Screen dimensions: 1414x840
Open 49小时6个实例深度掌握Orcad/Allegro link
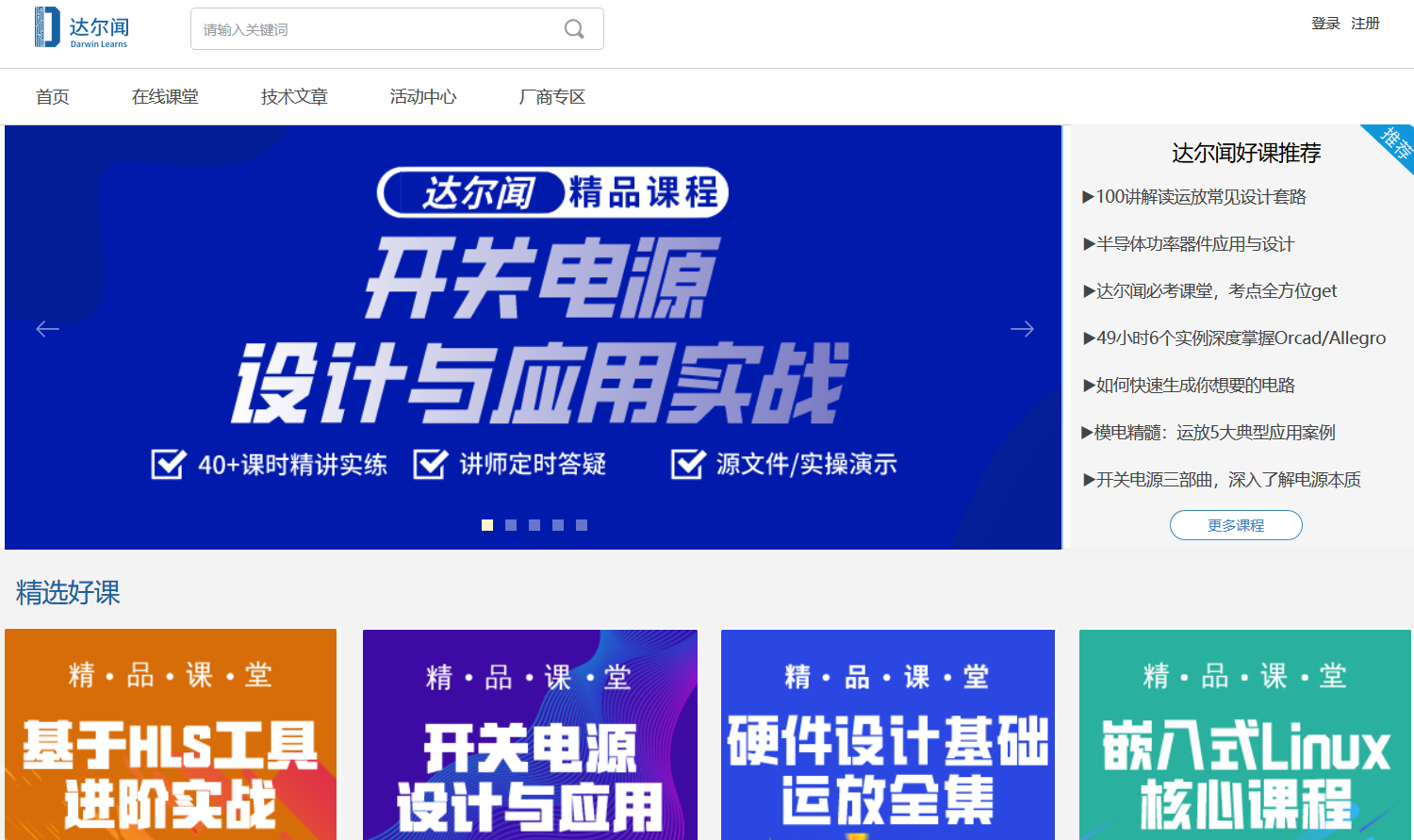[1235, 338]
